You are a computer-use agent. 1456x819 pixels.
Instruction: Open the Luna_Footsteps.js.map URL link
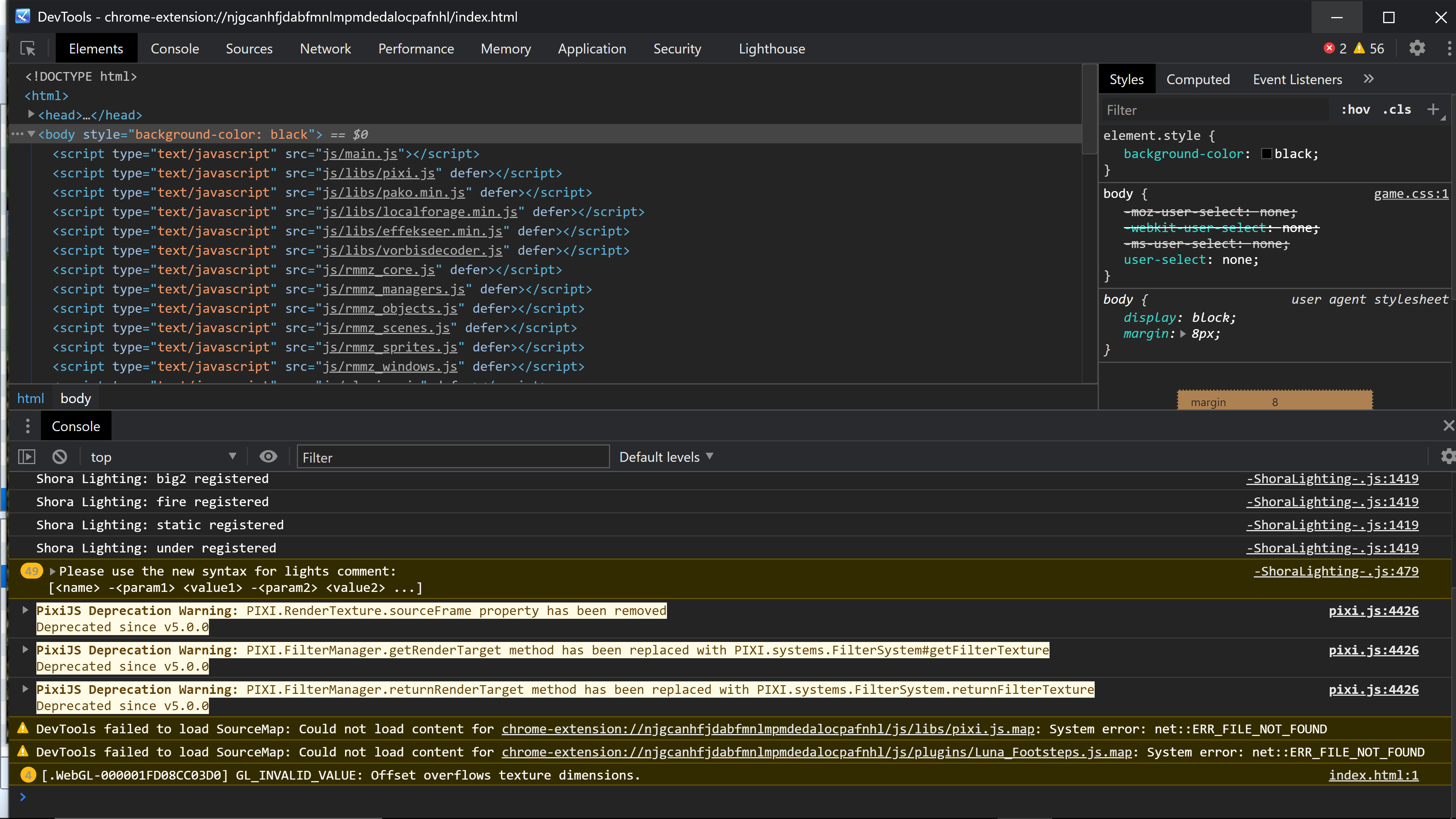click(x=817, y=752)
